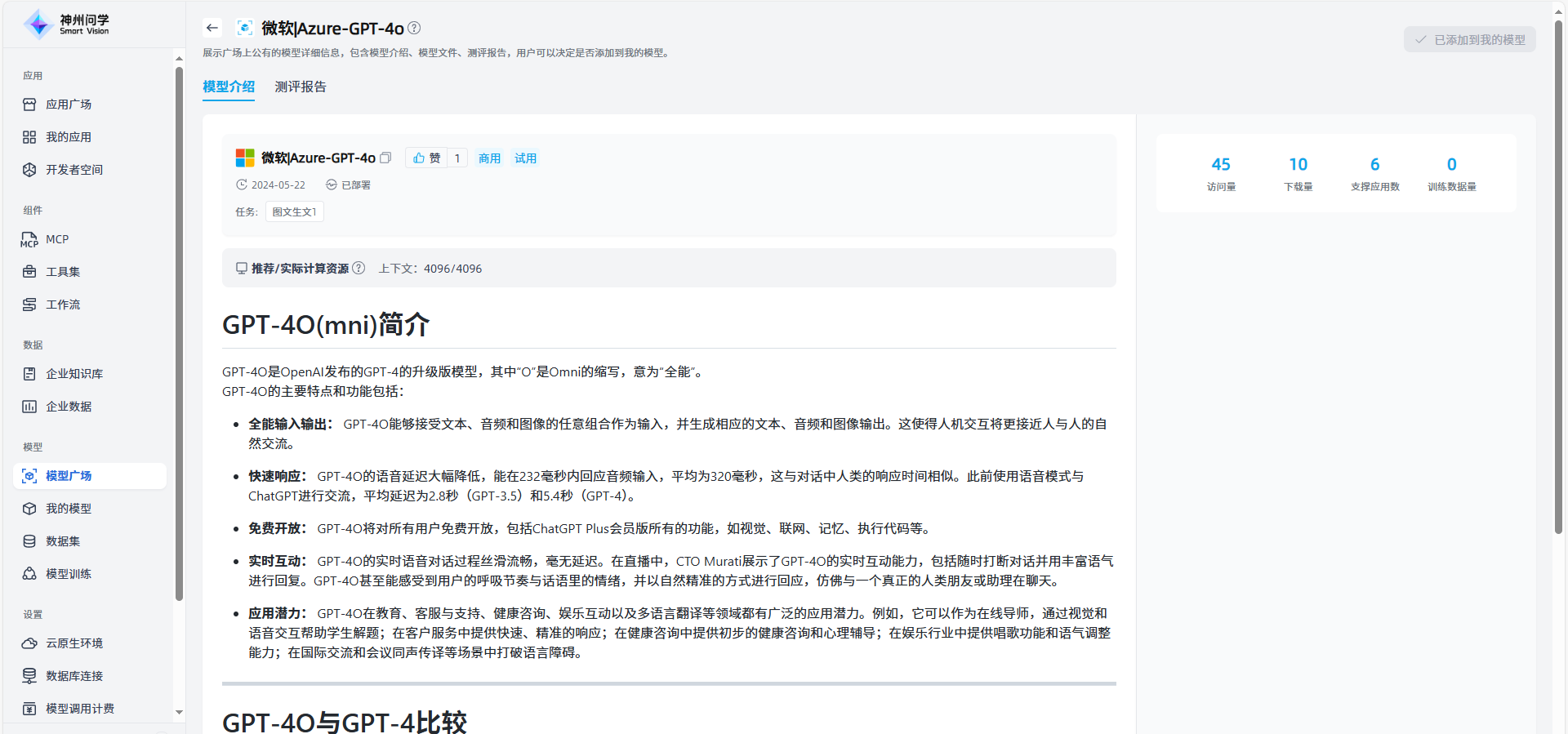
Task: Switch to 测评报告 tab
Action: pos(301,87)
